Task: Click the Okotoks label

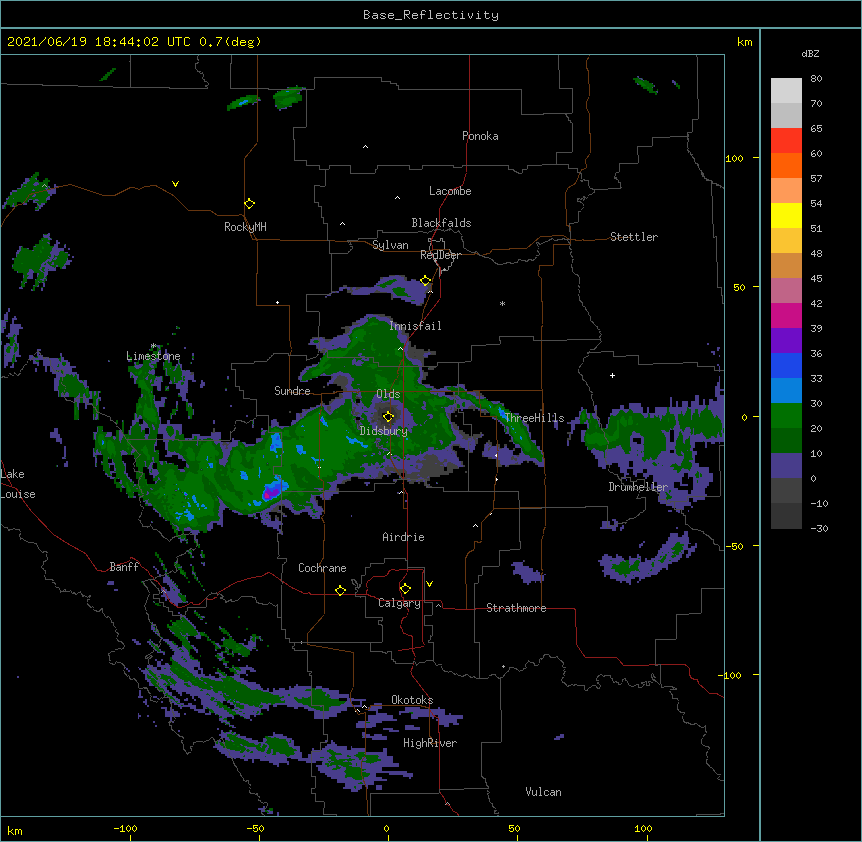Action: coord(412,700)
